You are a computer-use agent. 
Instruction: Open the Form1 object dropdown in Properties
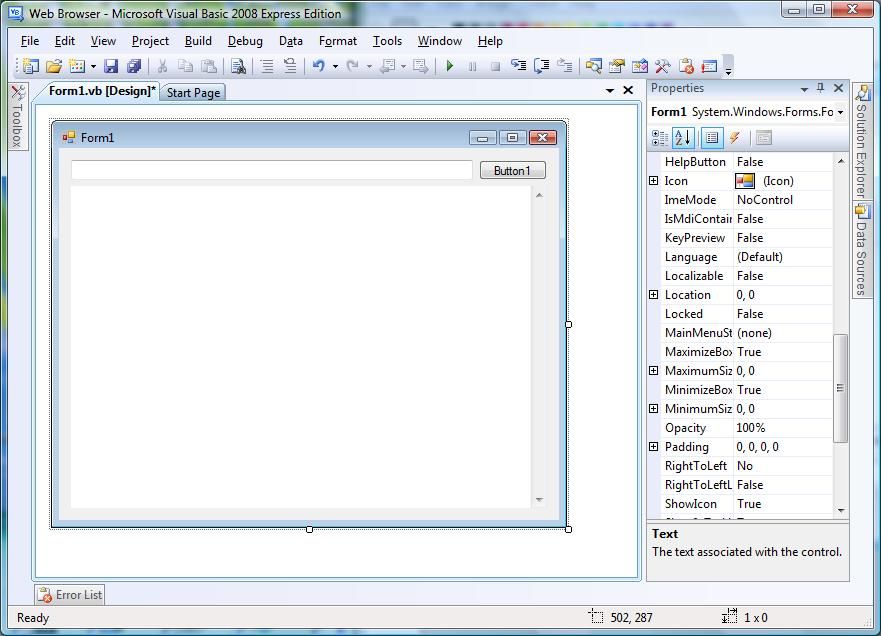coord(748,112)
